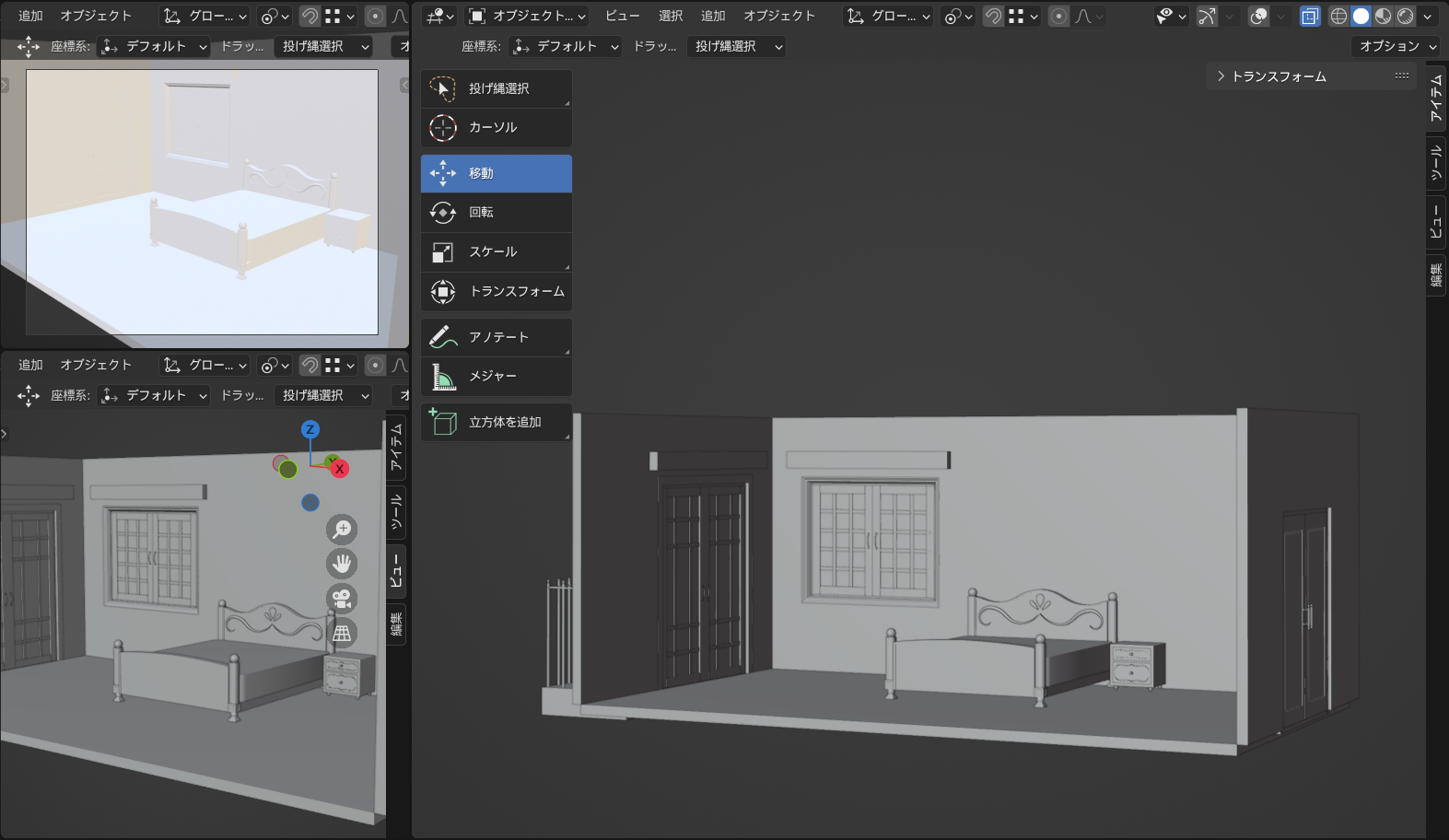Enable wireframe shading in main viewport
The width and height of the screenshot is (1449, 840).
1338,17
